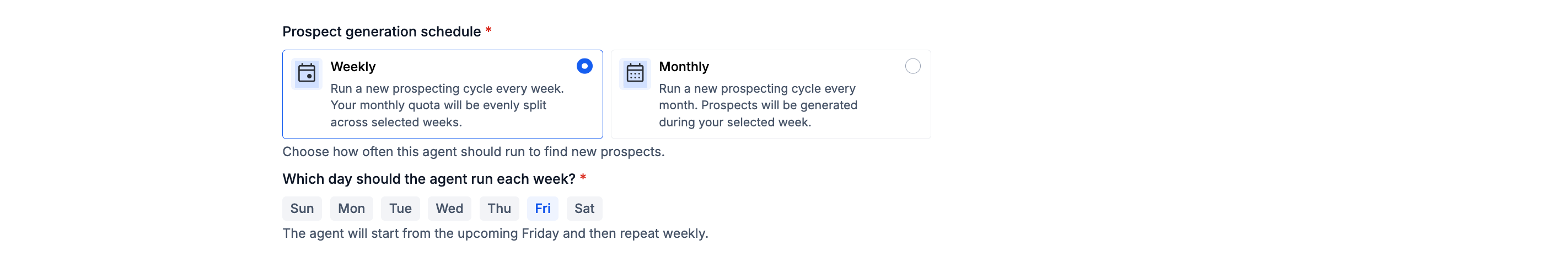Set Sat as the agent run day
The height and width of the screenshot is (277, 1568).
[x=584, y=209]
